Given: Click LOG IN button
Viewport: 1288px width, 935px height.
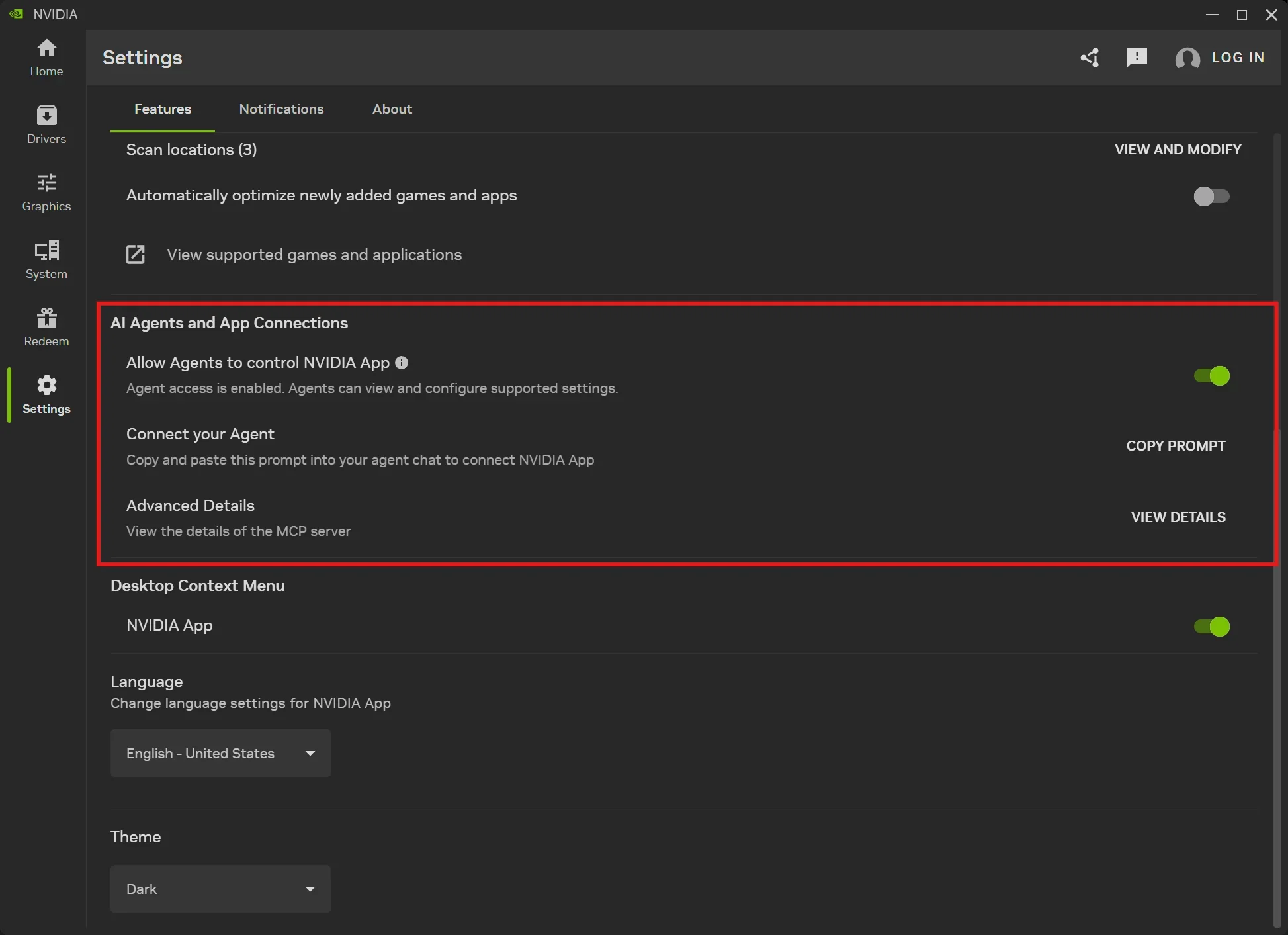Looking at the screenshot, I should coord(1238,58).
